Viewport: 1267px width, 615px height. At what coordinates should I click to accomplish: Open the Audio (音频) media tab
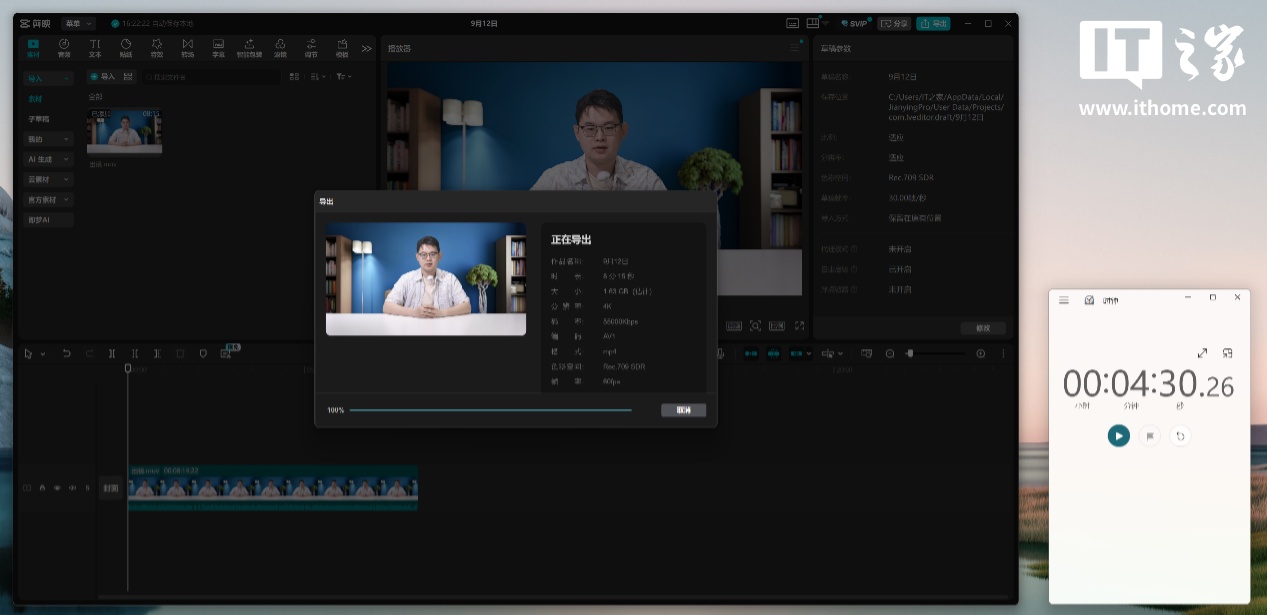pos(64,47)
